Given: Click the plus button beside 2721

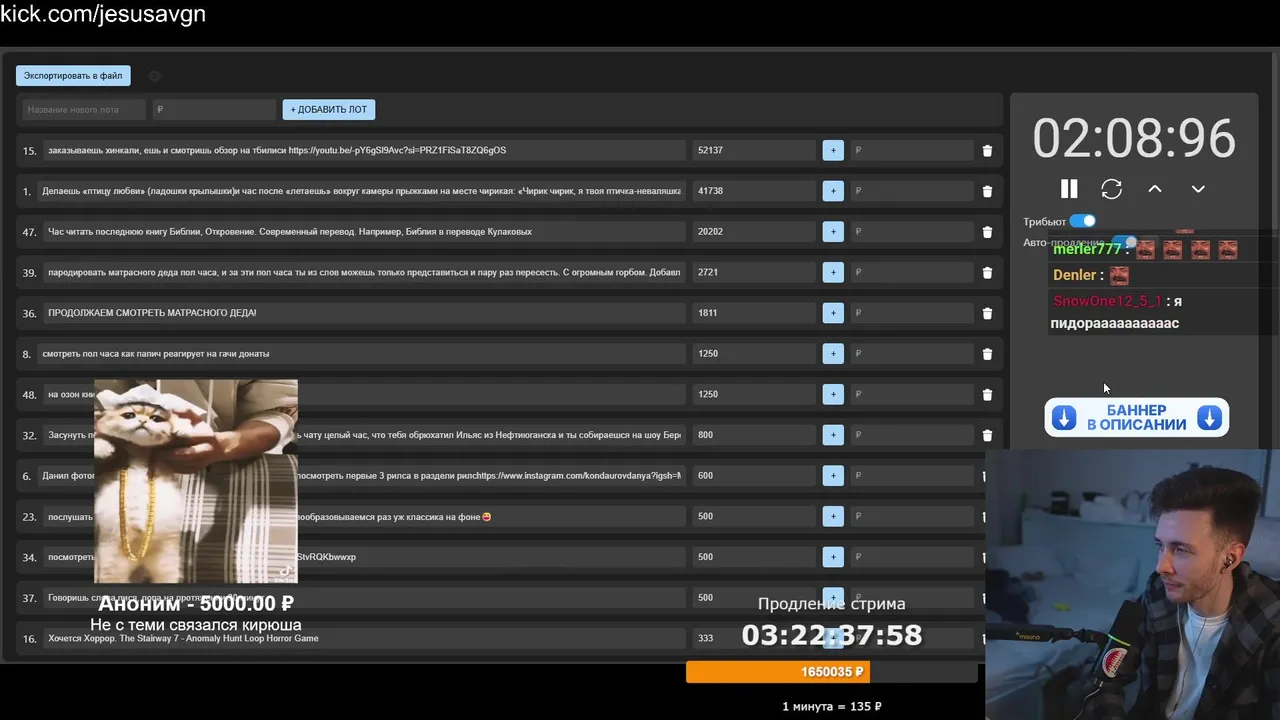Looking at the screenshot, I should tap(833, 272).
